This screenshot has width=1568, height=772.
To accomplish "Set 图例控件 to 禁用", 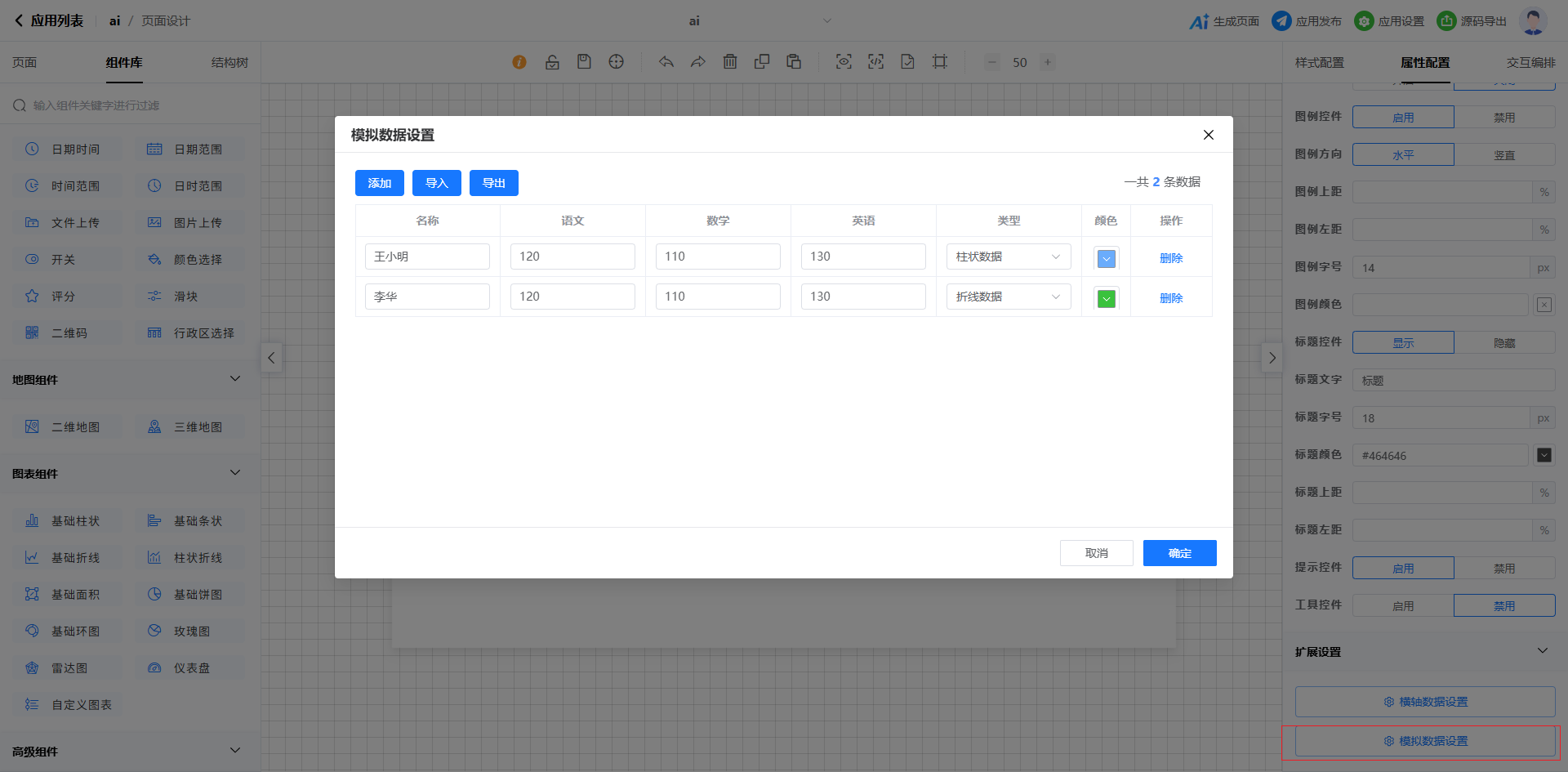I will [x=1504, y=118].
